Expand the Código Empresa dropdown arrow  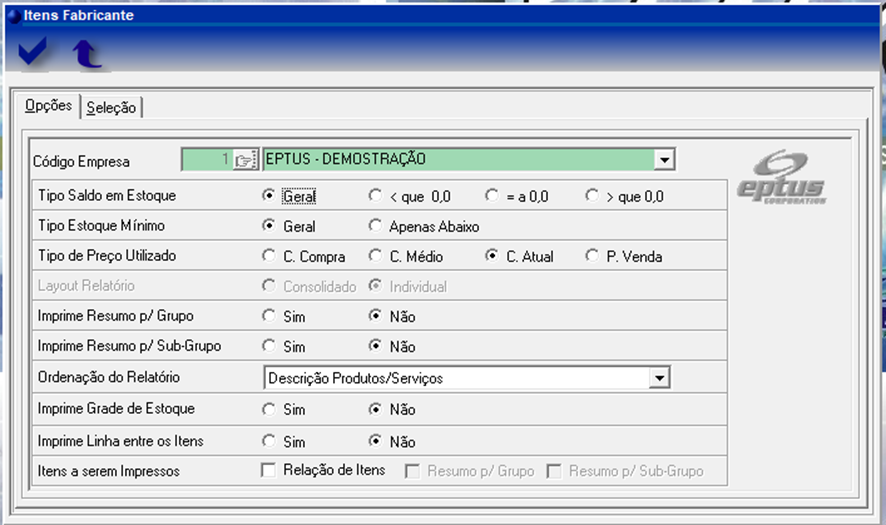pyautogui.click(x=664, y=160)
